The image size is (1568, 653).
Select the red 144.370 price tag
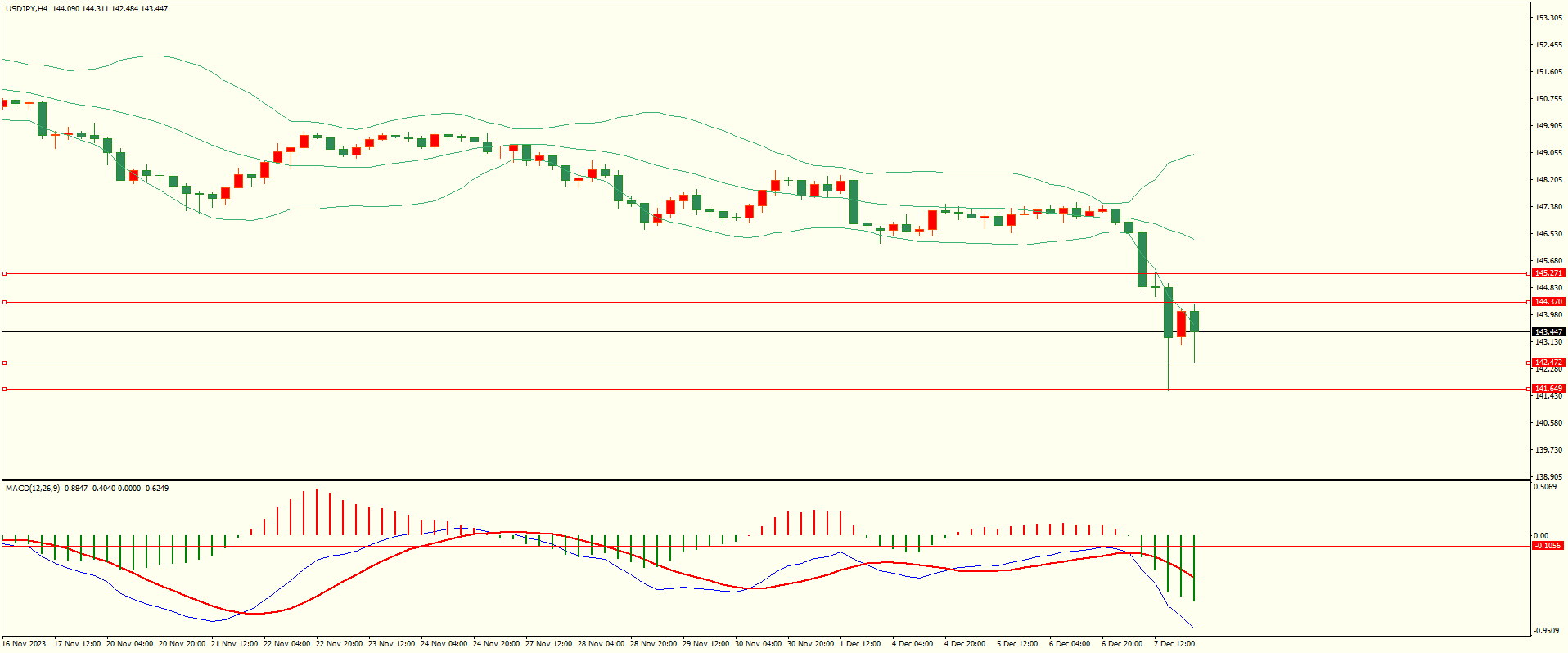[1548, 302]
